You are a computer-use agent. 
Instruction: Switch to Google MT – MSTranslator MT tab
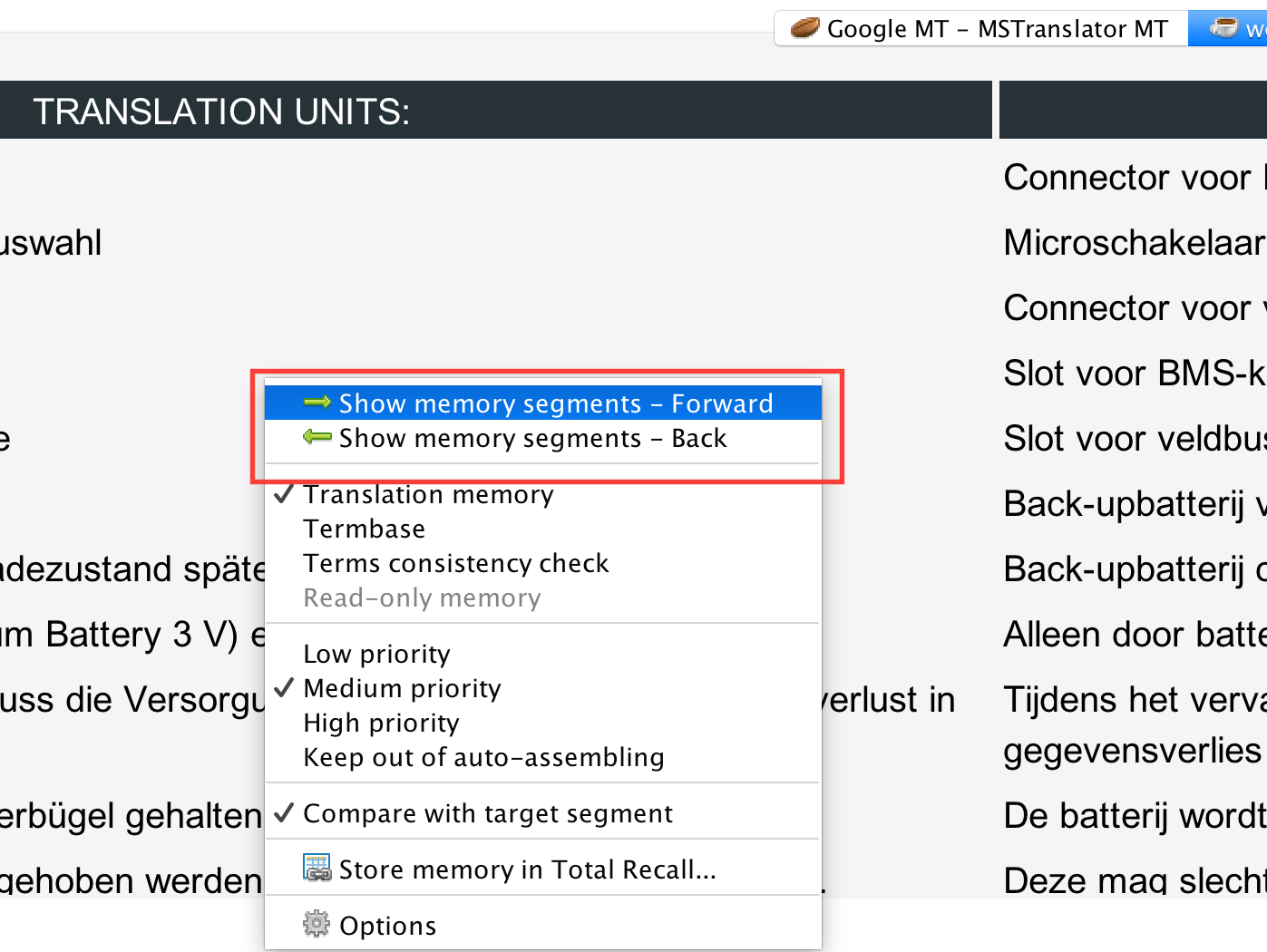point(996,29)
